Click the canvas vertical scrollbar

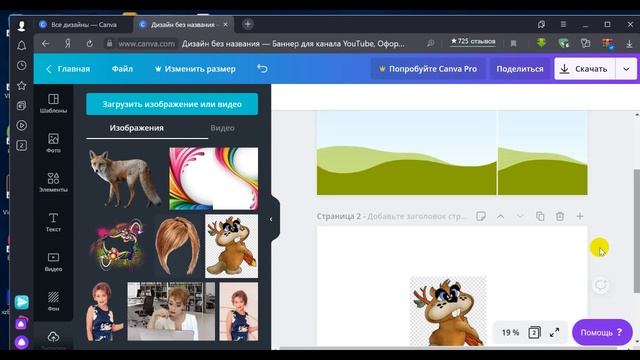click(636, 231)
